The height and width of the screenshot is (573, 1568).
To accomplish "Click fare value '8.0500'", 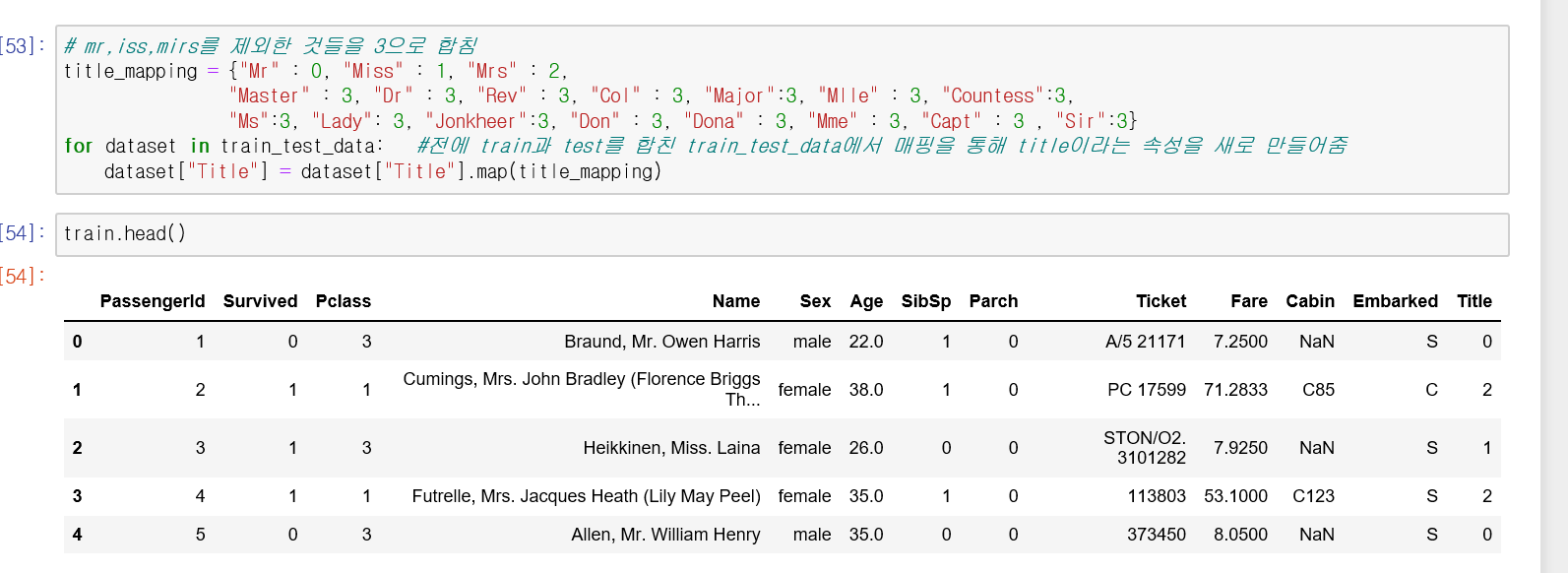I will (1240, 535).
